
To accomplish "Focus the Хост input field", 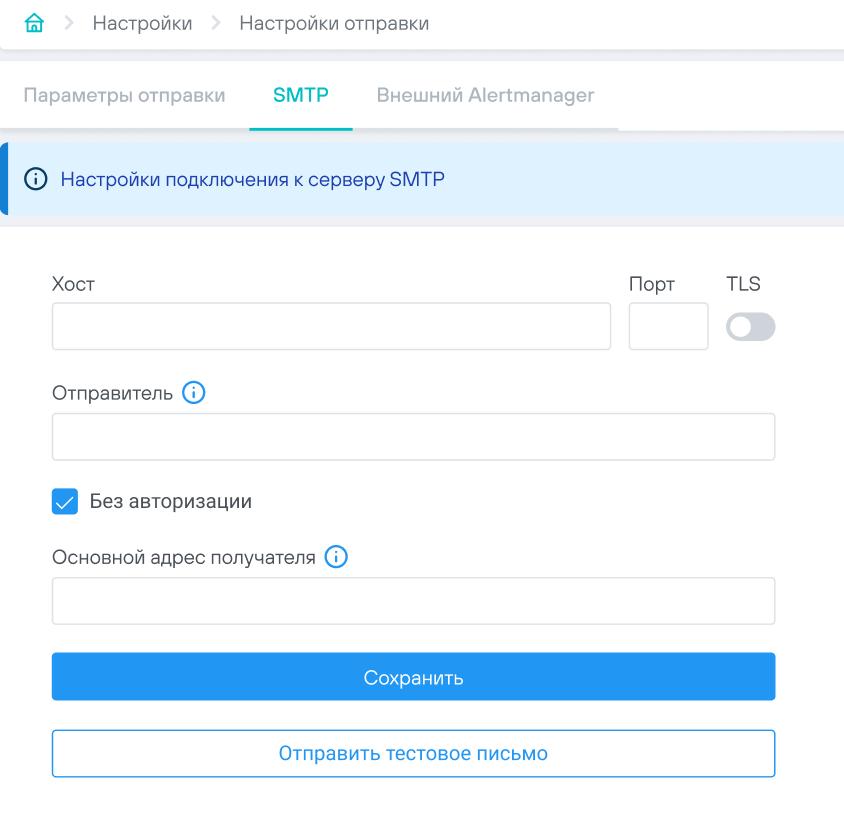I will pyautogui.click(x=331, y=327).
